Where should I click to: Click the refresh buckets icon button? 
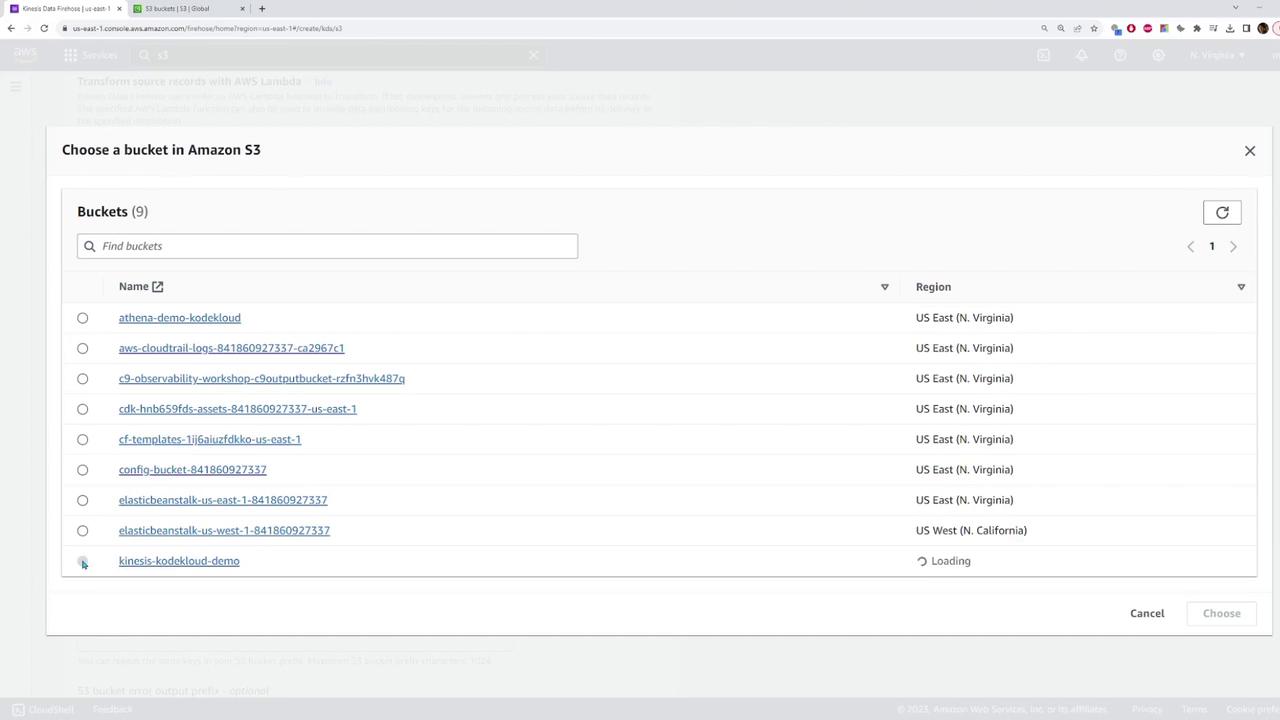(1221, 212)
